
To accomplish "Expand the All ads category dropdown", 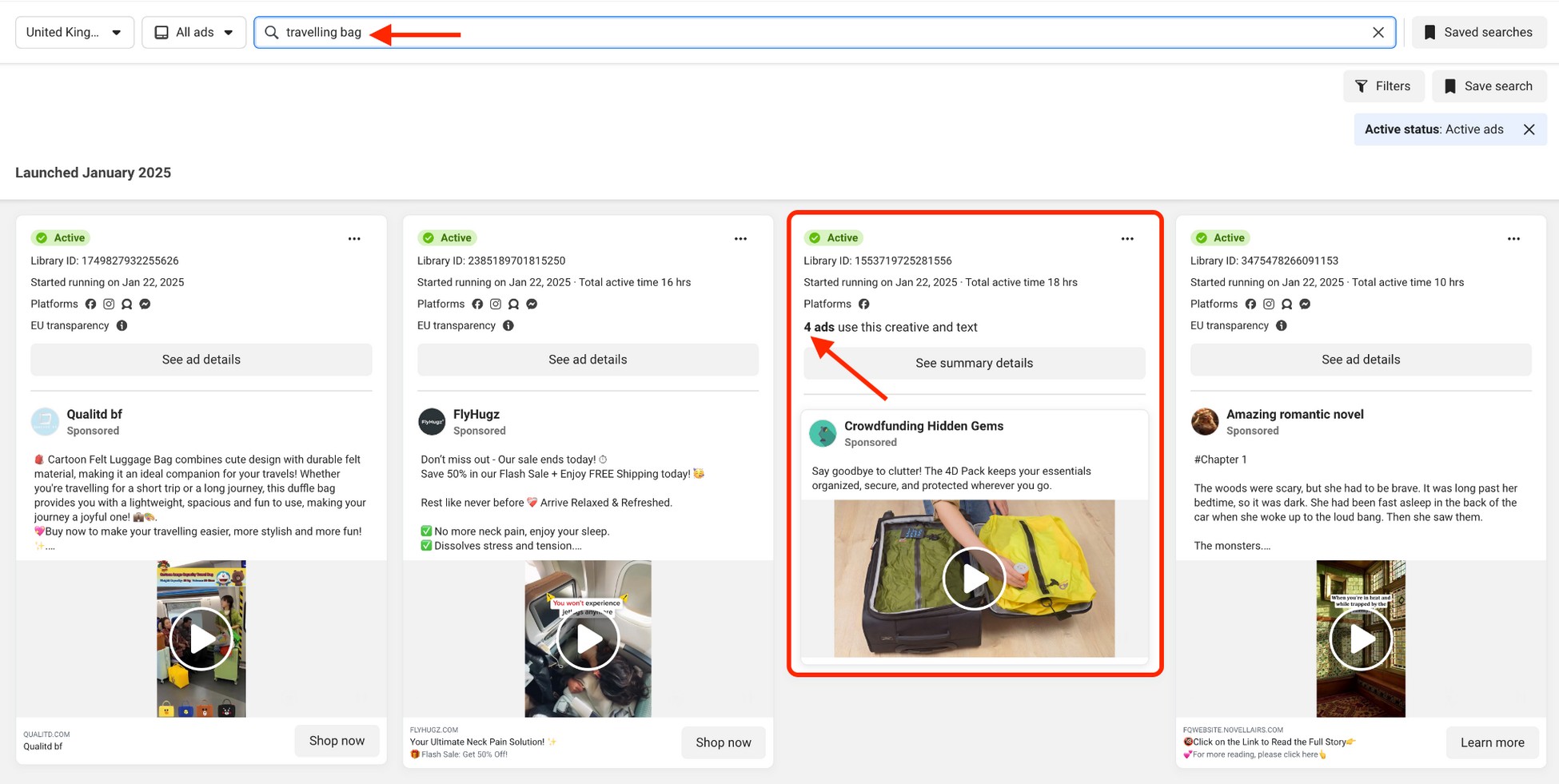I will click(x=194, y=33).
